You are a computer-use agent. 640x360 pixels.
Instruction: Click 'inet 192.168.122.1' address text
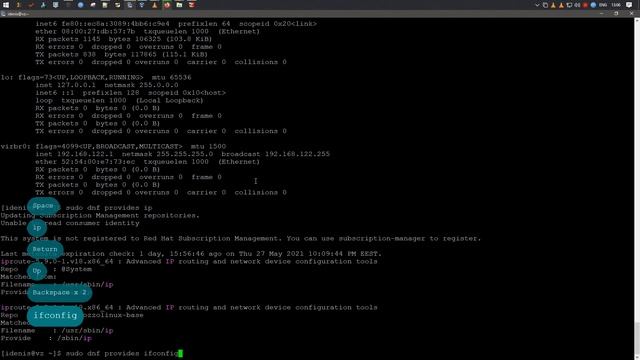[75, 154]
